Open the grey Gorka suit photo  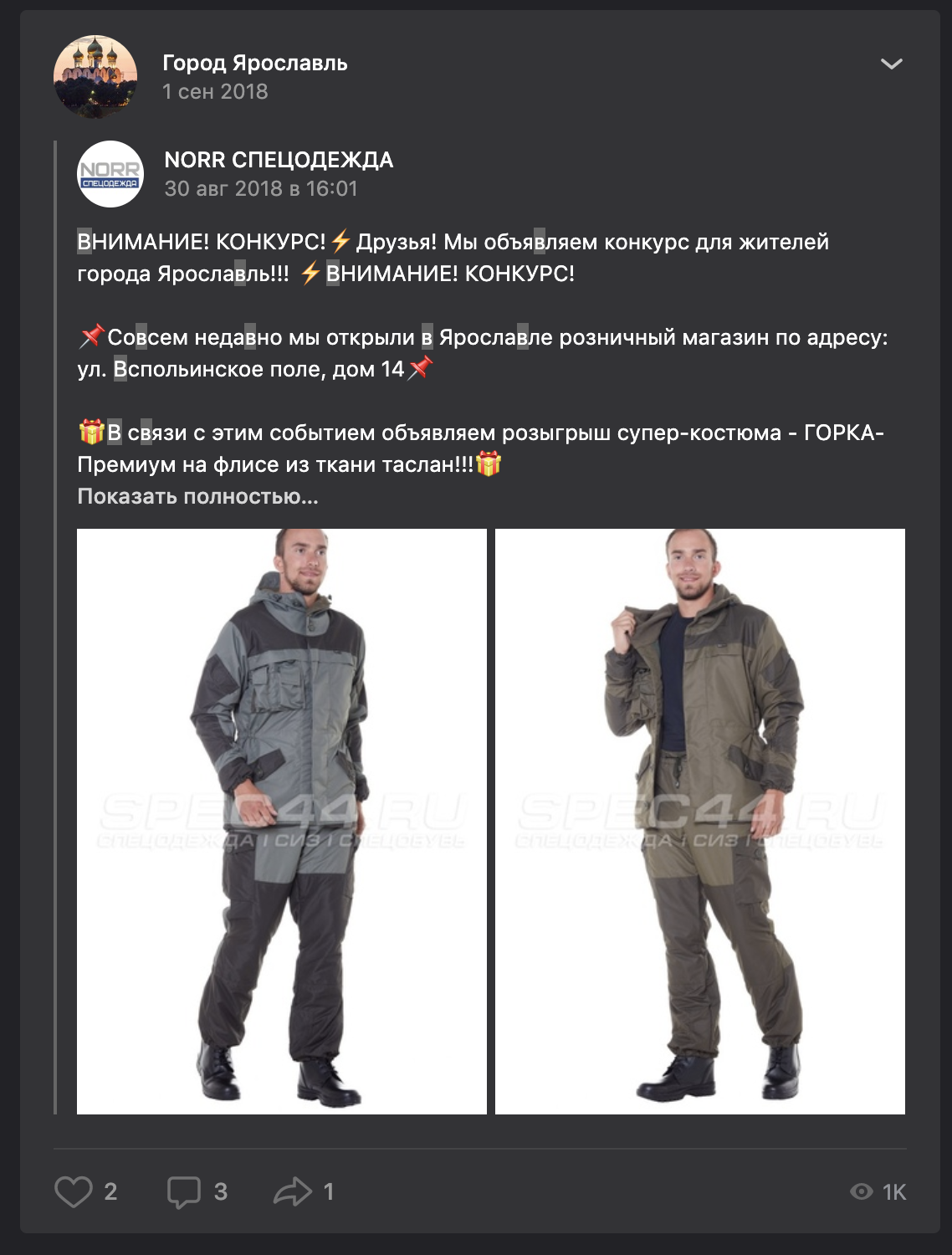[x=282, y=822]
